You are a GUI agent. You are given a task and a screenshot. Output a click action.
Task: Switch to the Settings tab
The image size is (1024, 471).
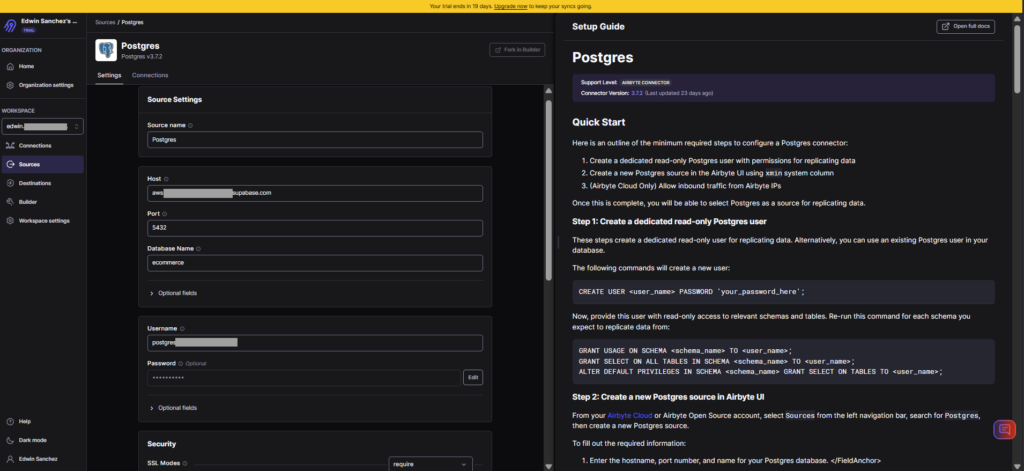(x=109, y=75)
